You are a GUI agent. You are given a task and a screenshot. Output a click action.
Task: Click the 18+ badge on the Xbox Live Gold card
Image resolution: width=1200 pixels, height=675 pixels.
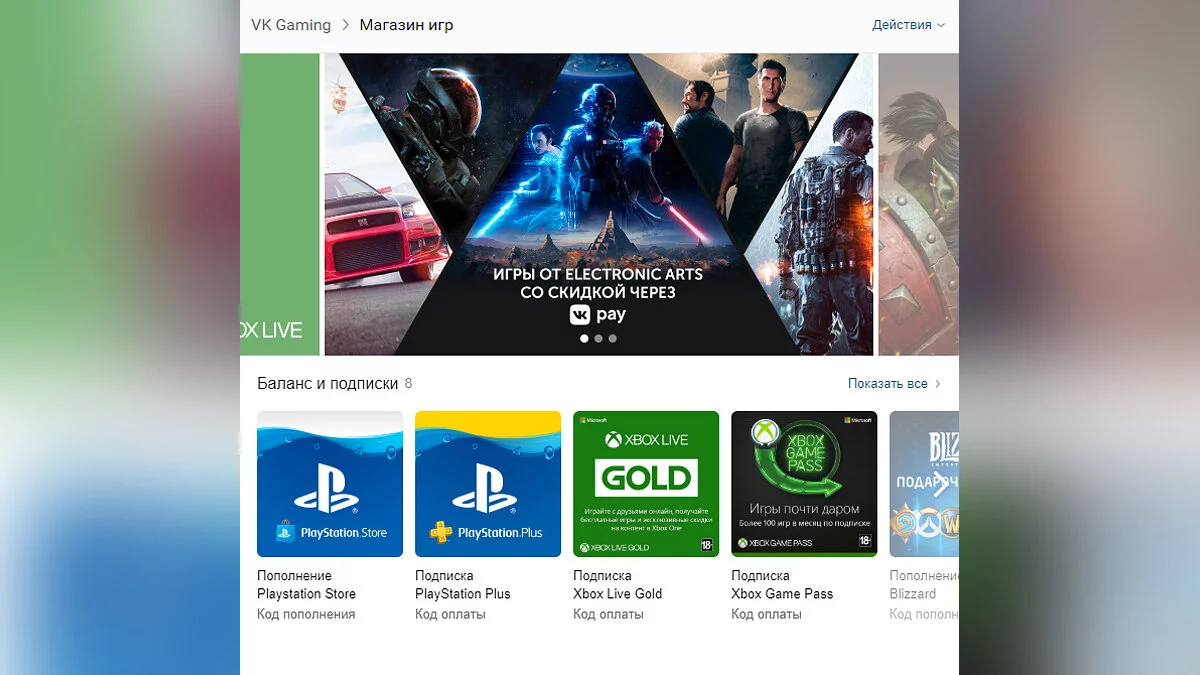coord(706,545)
